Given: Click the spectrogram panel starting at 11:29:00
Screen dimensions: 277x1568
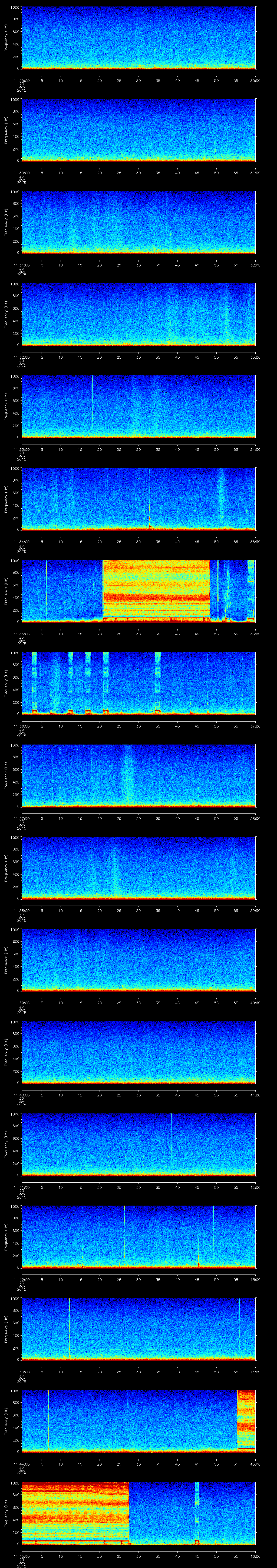Looking at the screenshot, I should 139,38.
